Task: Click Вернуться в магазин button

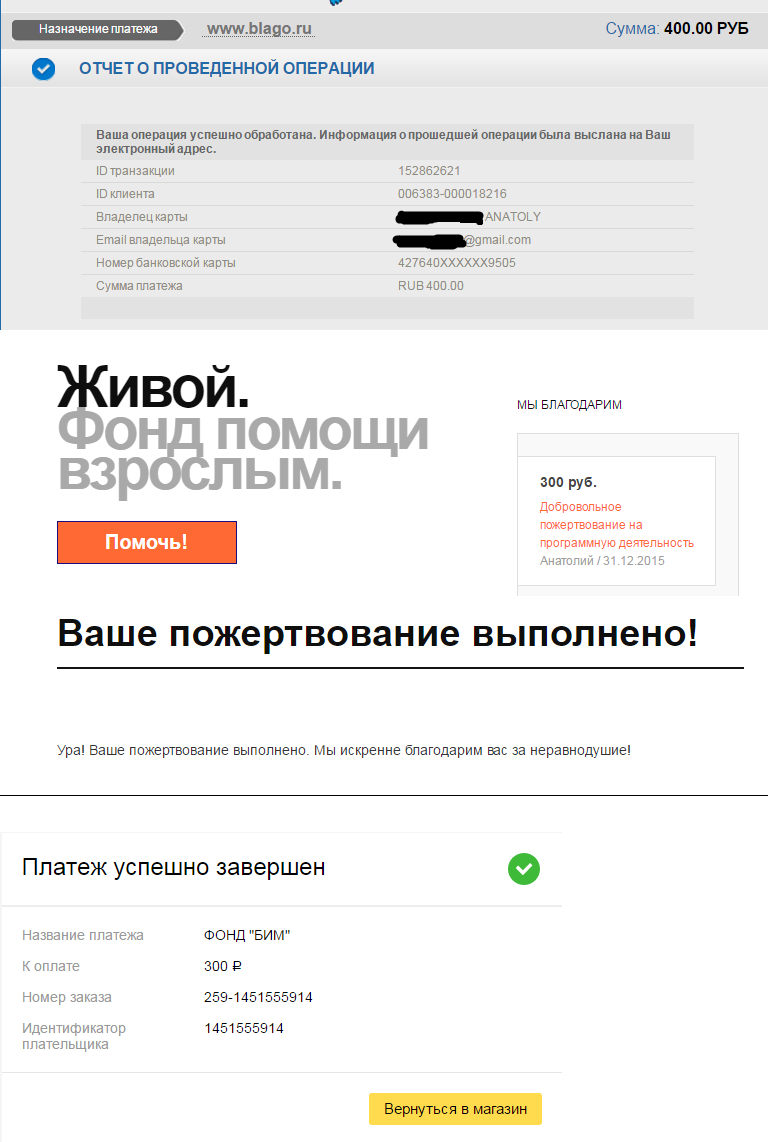Action: point(455,1109)
